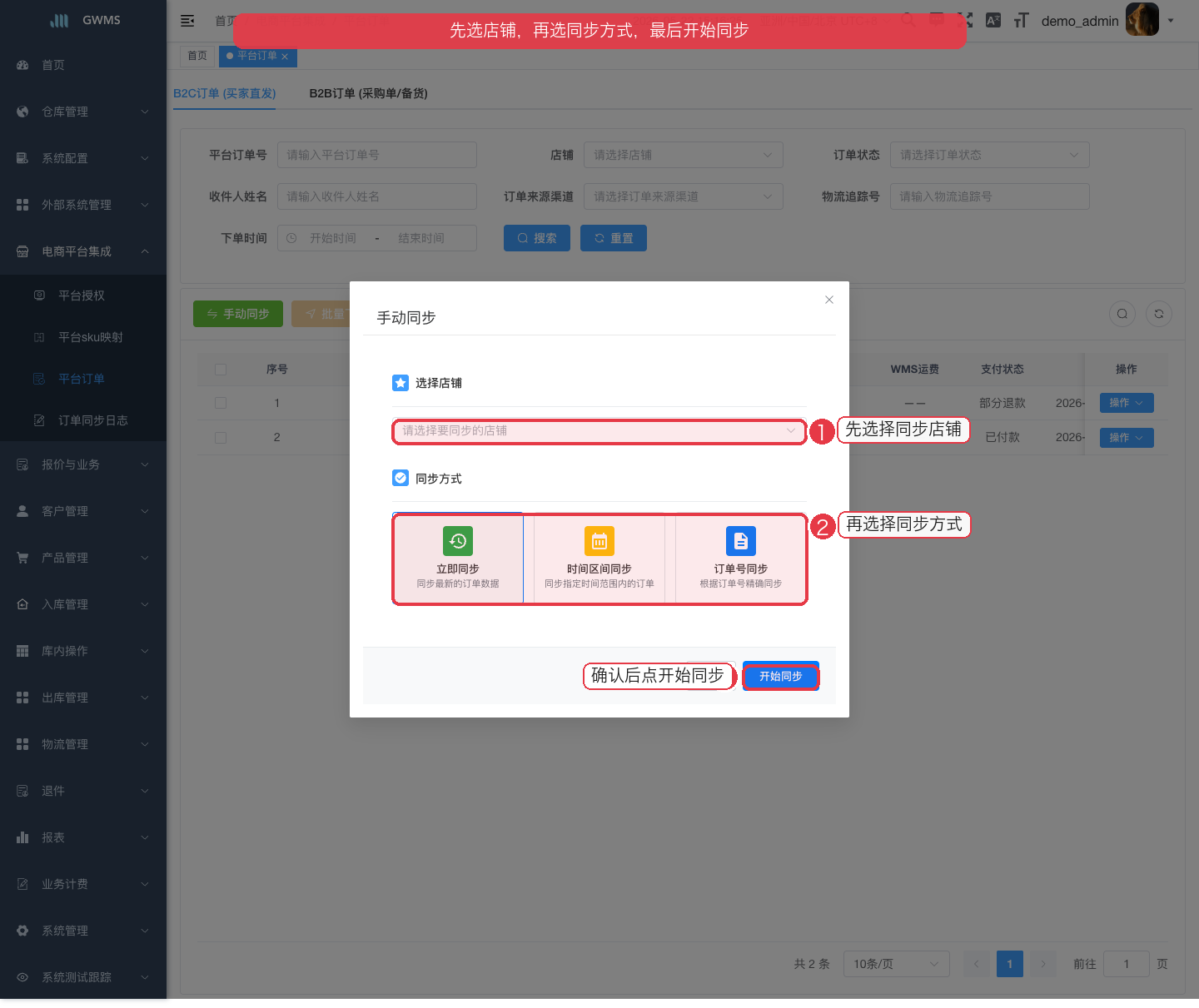Click the 开始时间 date field
The image size is (1199, 1008).
333,238
